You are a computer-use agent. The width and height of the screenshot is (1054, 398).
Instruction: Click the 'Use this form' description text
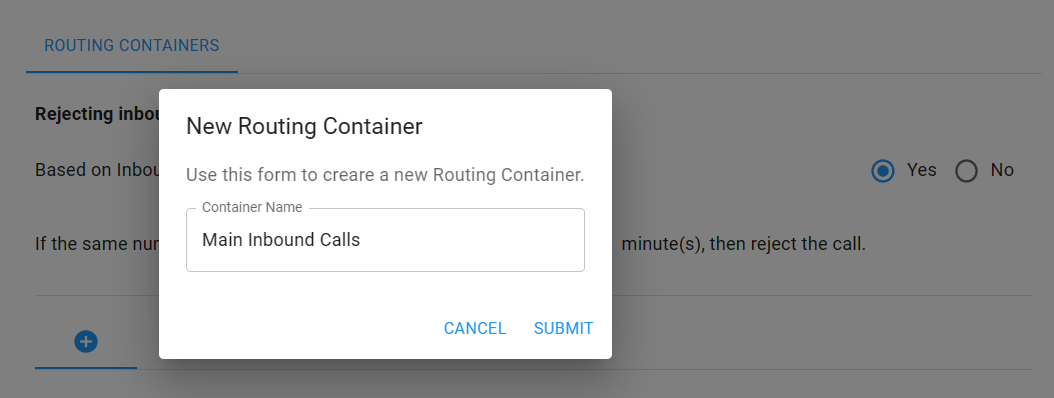[385, 175]
